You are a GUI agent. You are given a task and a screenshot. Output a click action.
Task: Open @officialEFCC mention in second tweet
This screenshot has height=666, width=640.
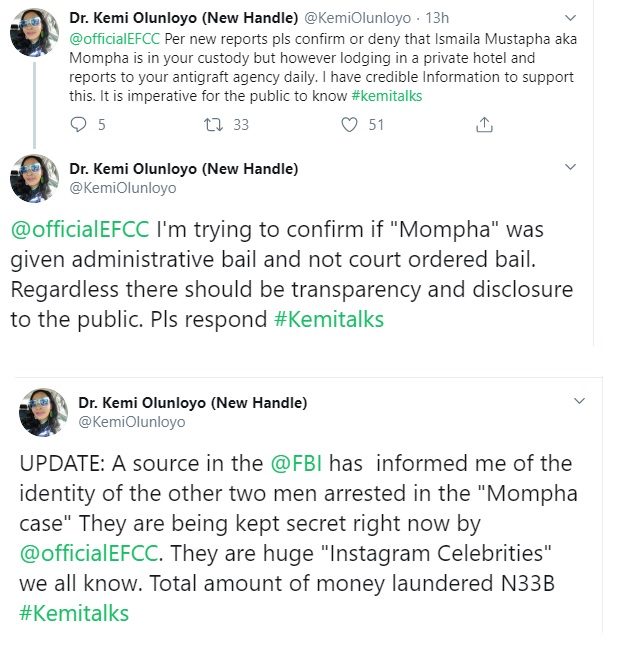(80, 229)
